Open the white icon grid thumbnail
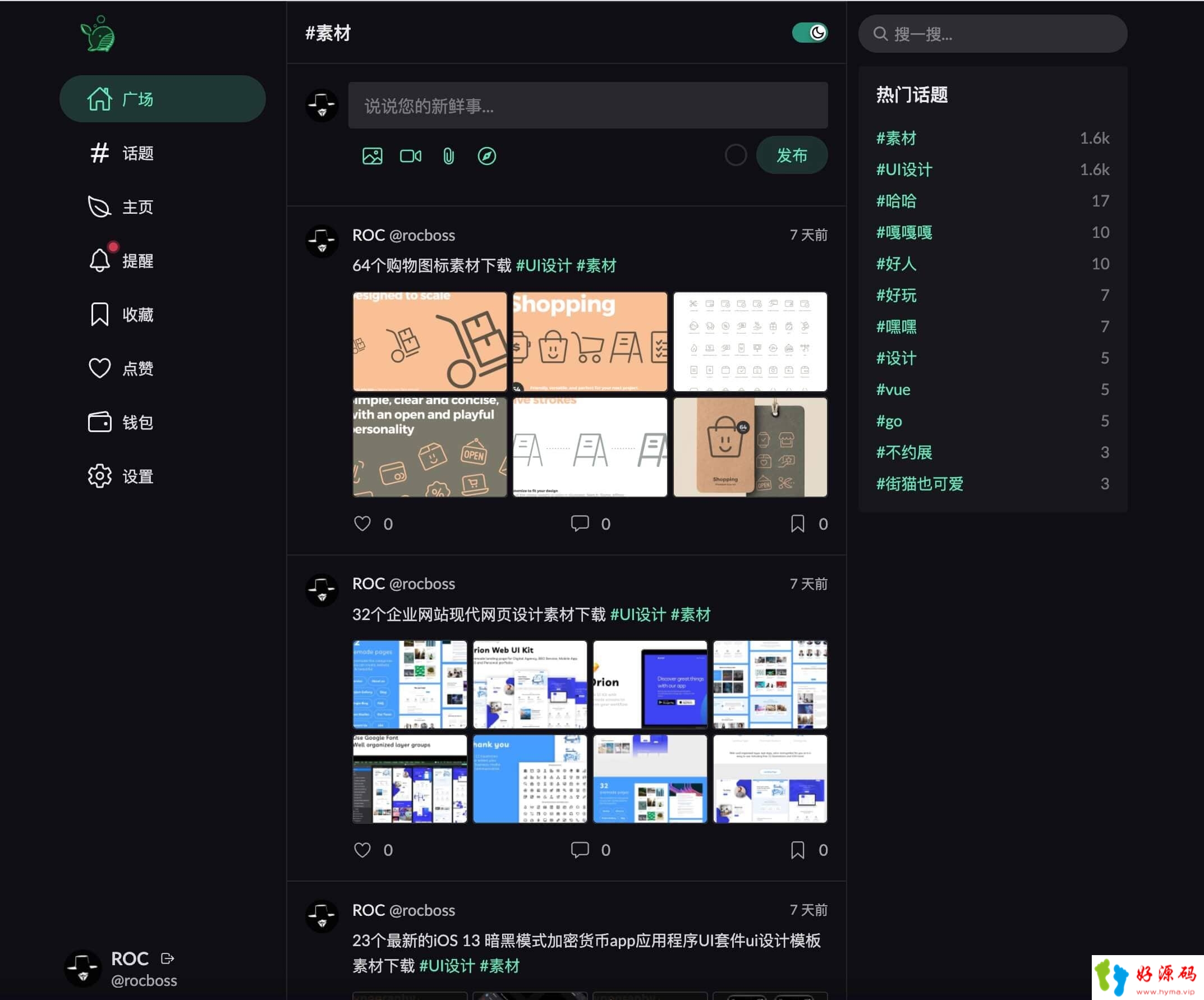 click(x=750, y=341)
